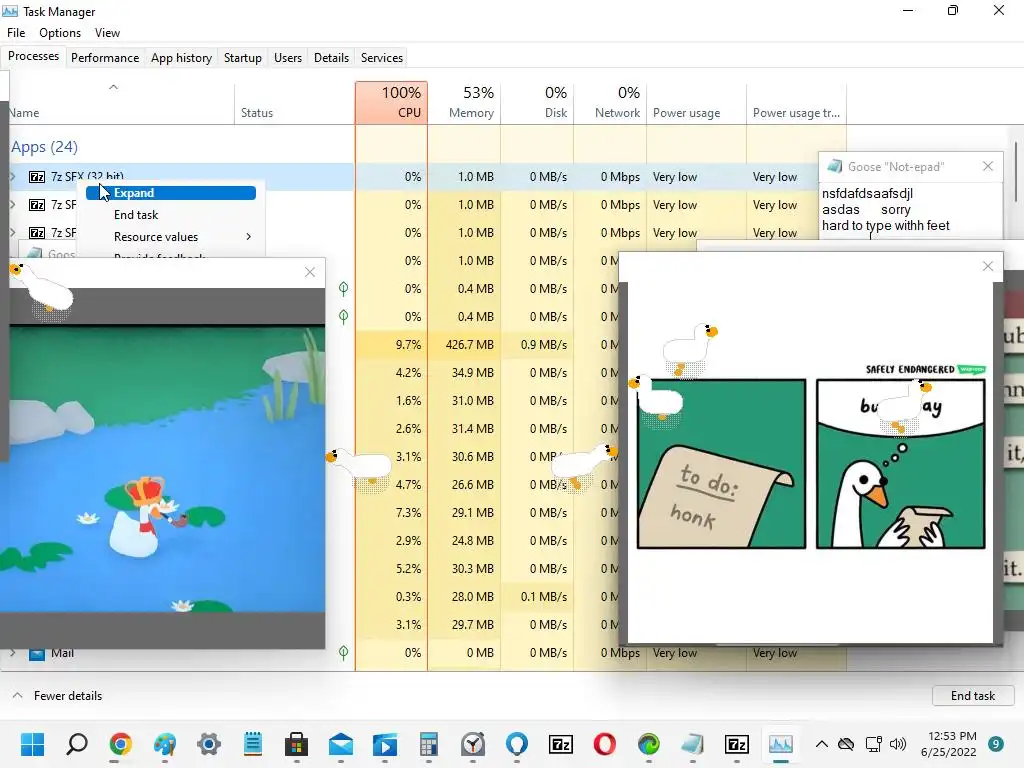Open the Windows Start menu

(x=32, y=743)
